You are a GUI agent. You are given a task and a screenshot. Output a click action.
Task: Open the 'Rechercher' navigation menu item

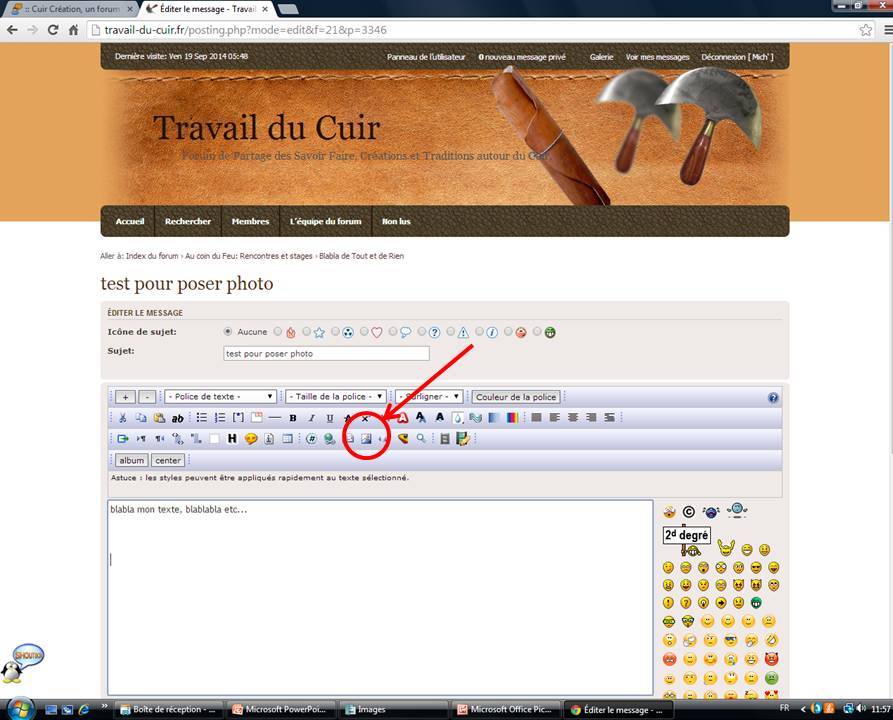188,221
